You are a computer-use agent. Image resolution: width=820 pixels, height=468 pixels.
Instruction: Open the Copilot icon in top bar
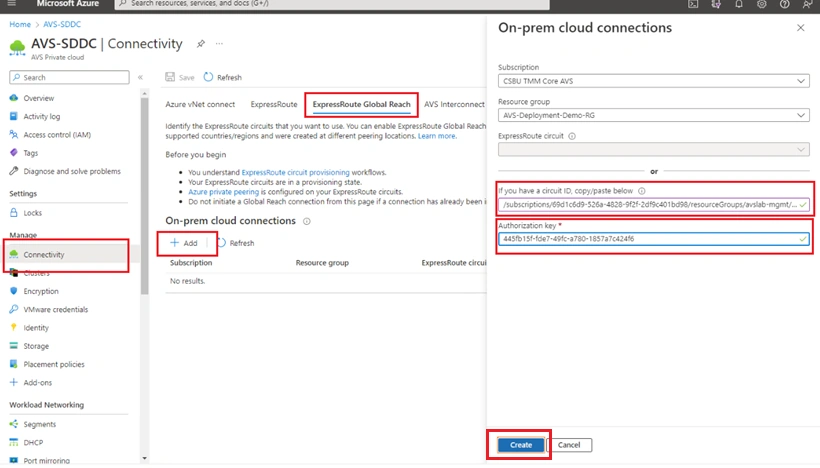click(716, 4)
